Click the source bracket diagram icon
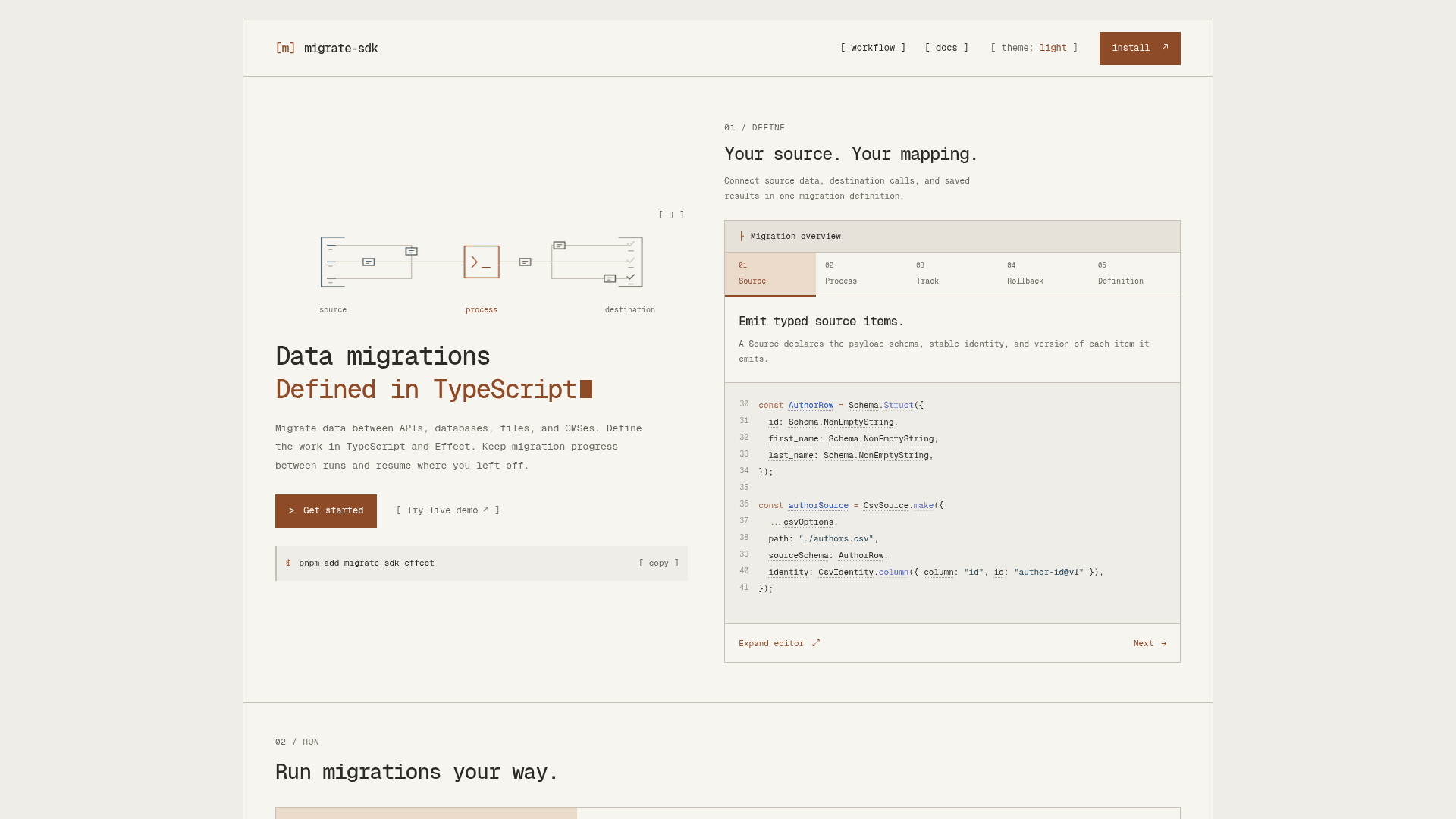The image size is (1456, 819). click(333, 262)
